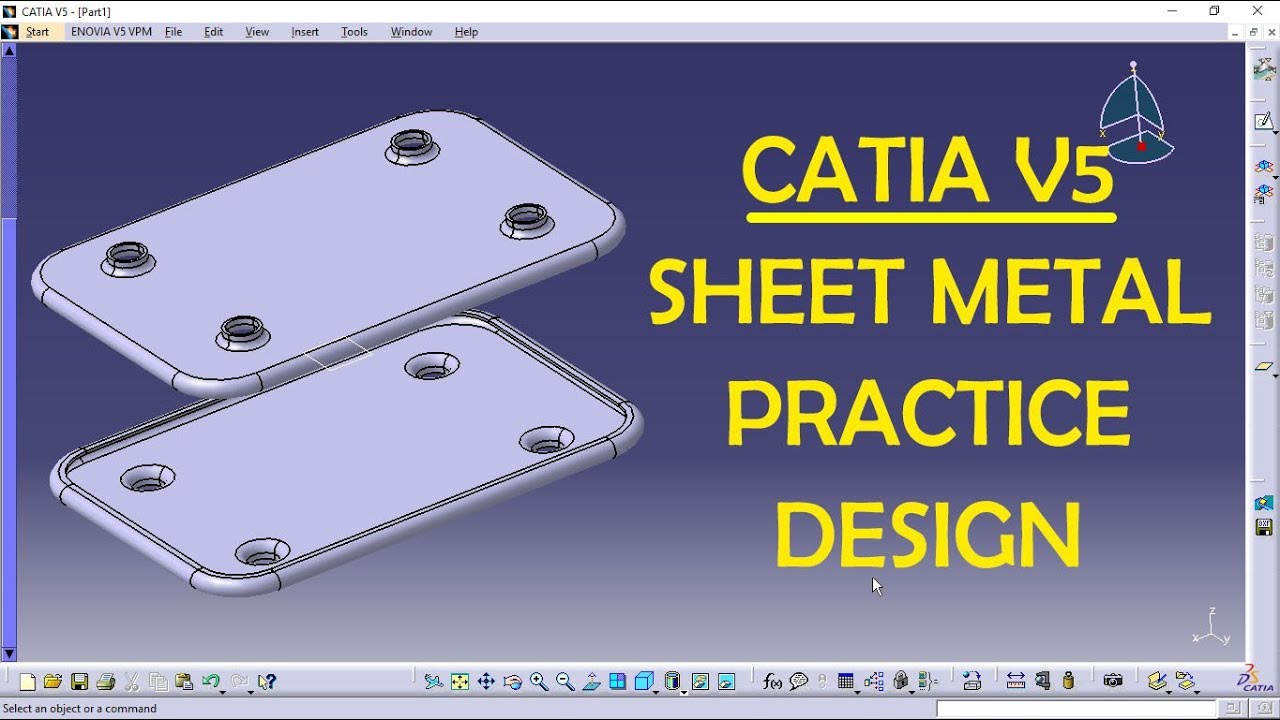Open the Formula f(x) editor
The image size is (1280, 720).
point(772,682)
